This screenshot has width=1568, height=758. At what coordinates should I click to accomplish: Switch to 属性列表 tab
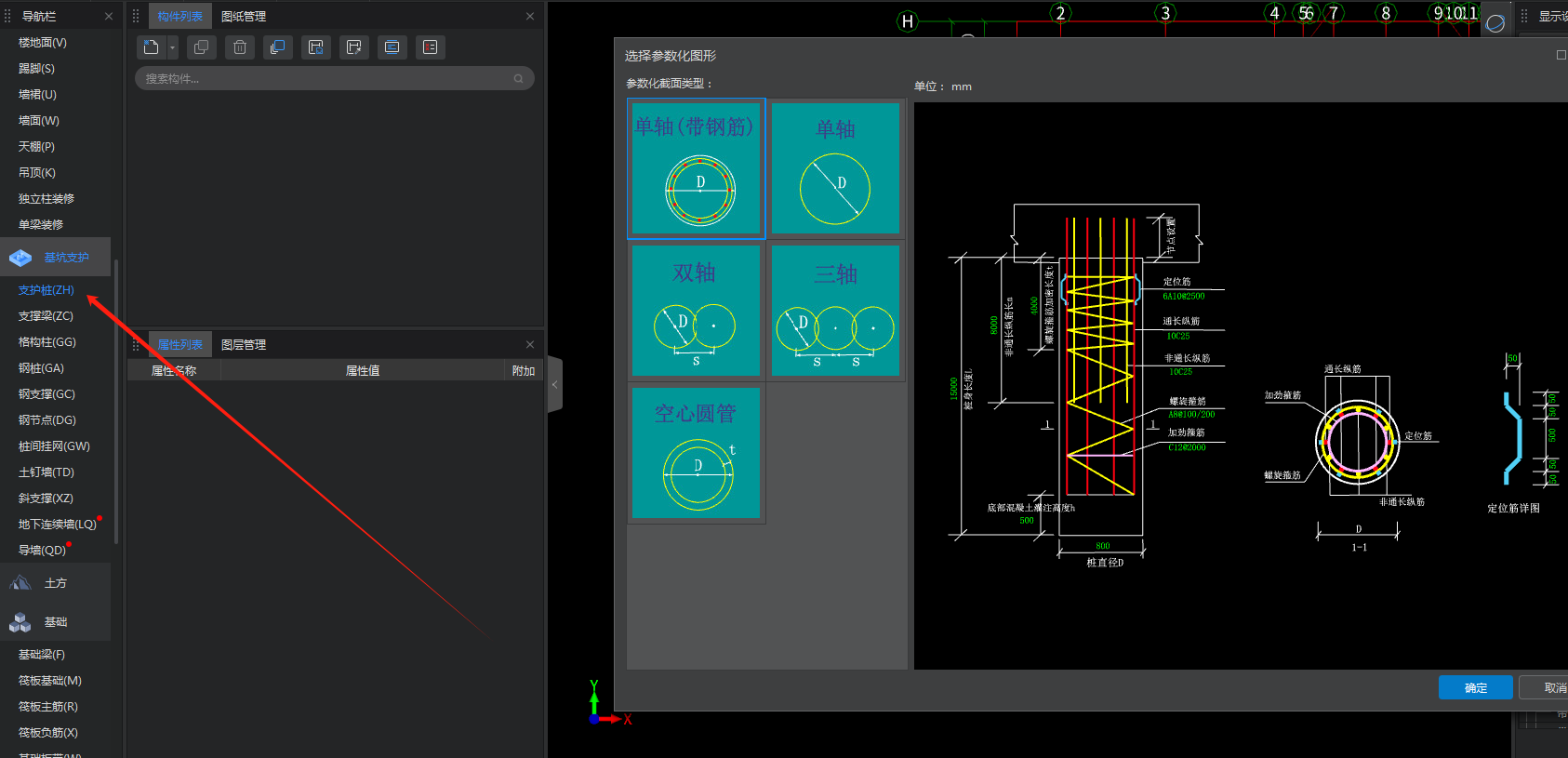click(179, 344)
